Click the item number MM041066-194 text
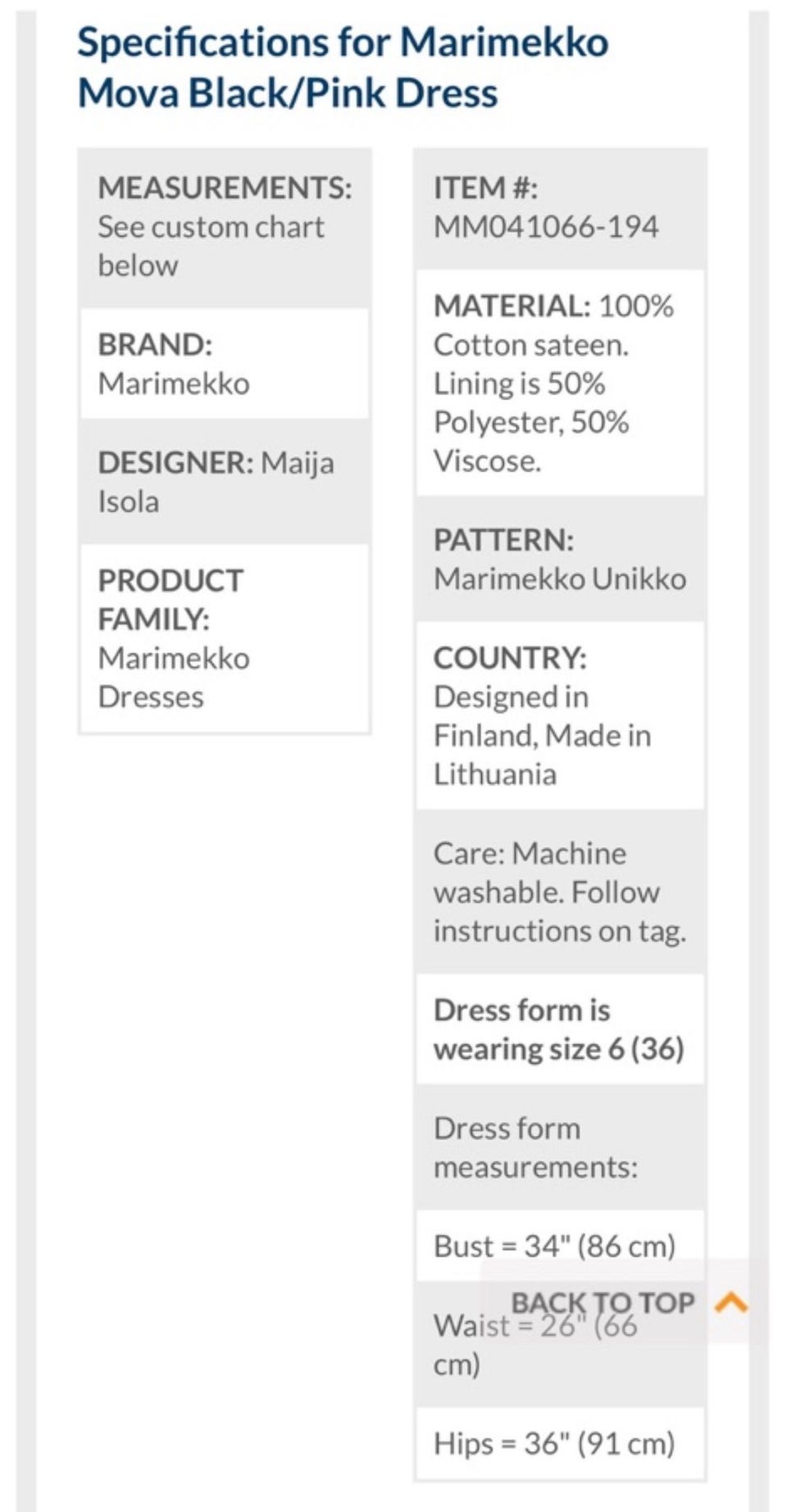Image resolution: width=787 pixels, height=1512 pixels. [546, 227]
